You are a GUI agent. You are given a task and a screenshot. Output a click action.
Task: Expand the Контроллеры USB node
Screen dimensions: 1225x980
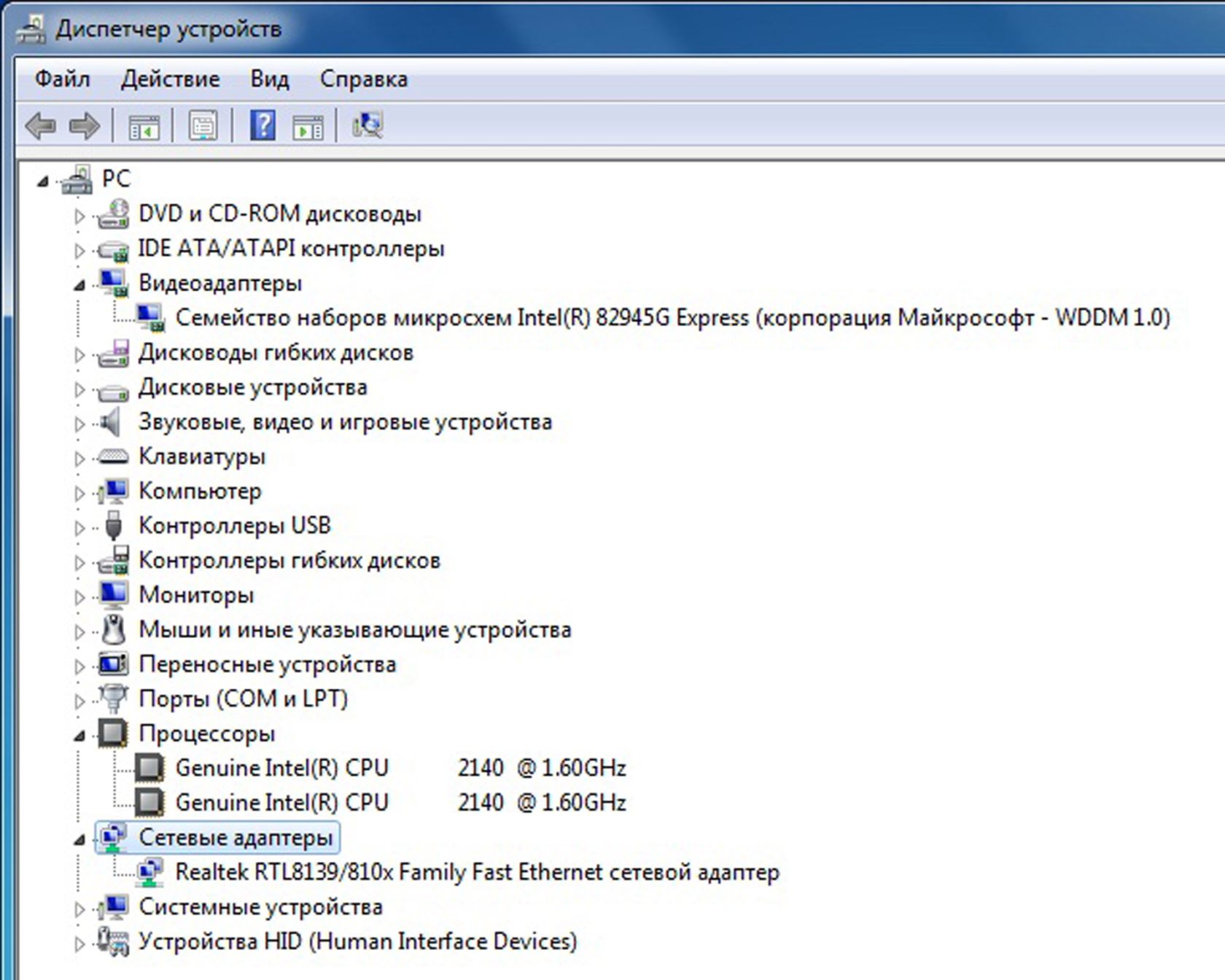pos(79,527)
